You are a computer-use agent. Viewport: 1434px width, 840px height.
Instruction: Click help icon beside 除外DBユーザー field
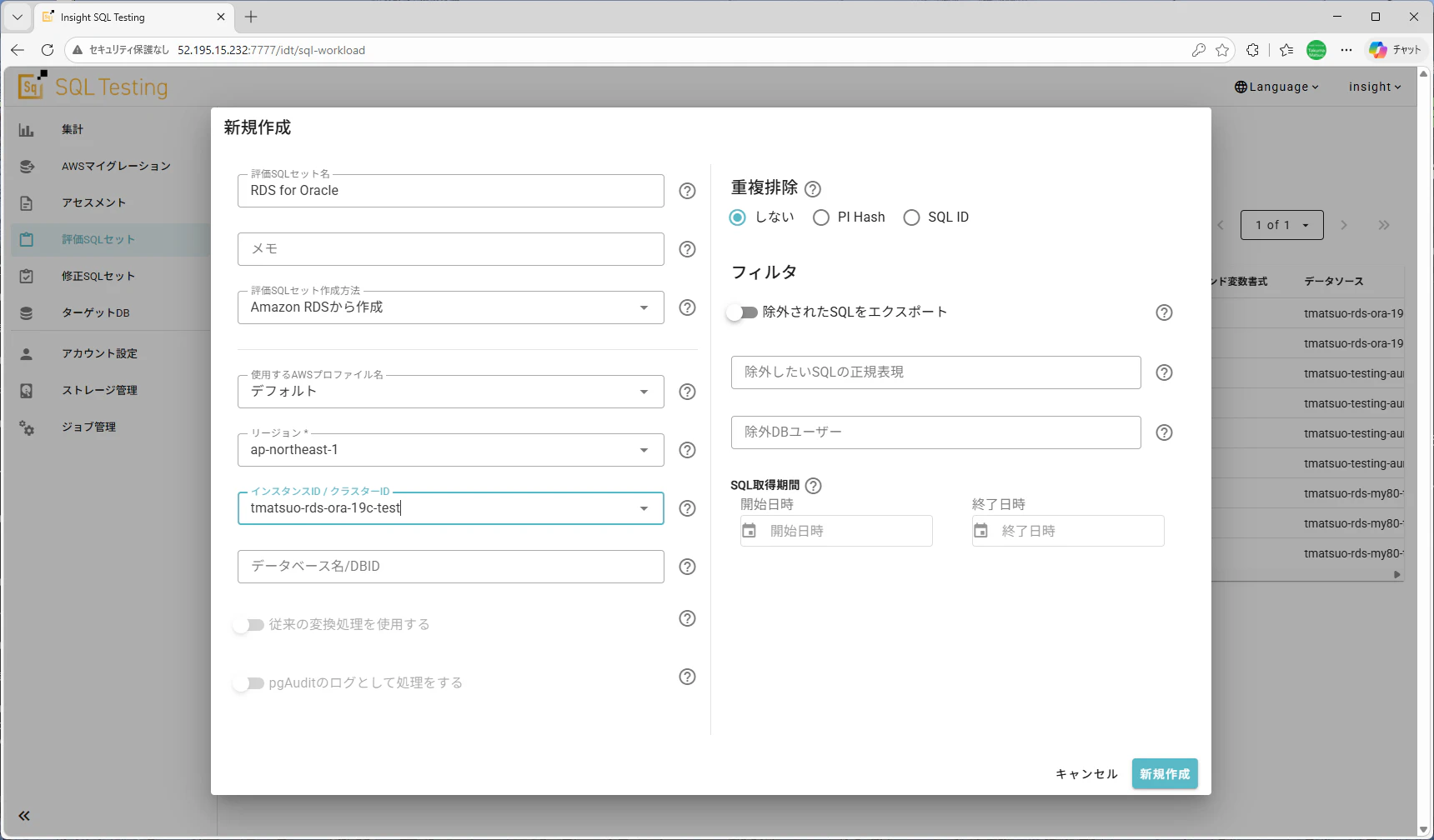(x=1164, y=432)
